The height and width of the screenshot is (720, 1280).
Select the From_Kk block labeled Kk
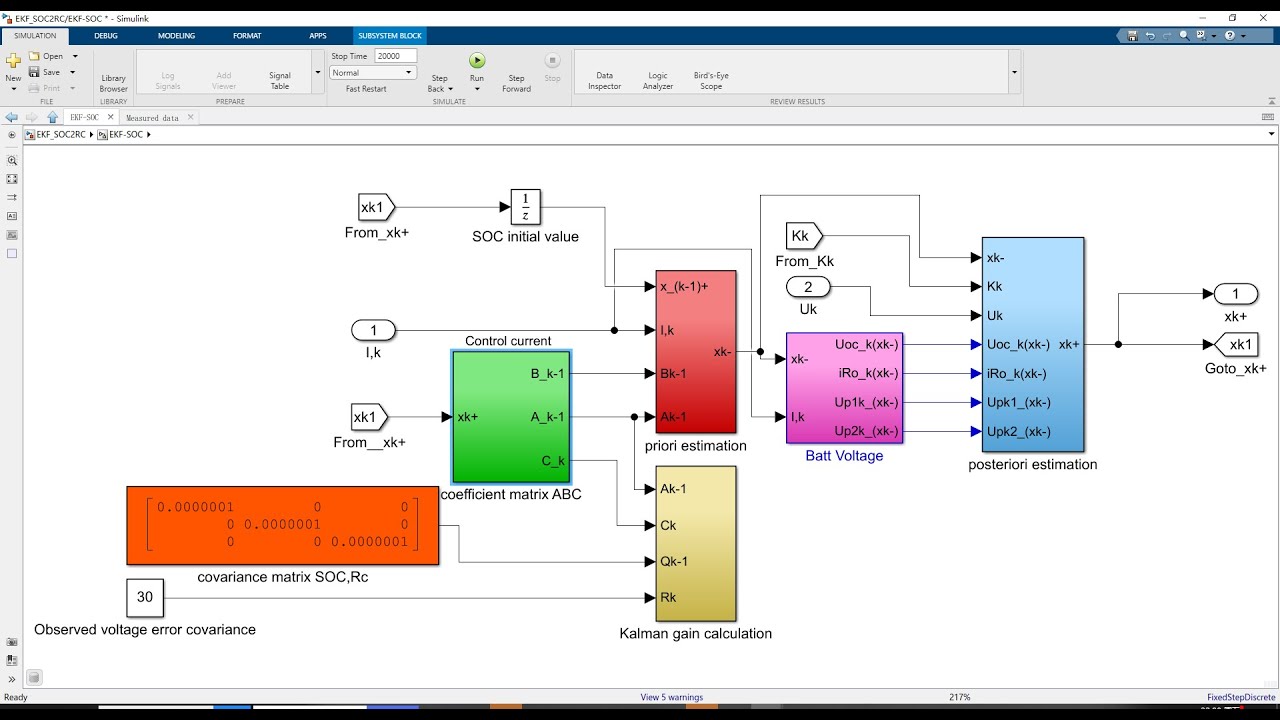point(803,236)
